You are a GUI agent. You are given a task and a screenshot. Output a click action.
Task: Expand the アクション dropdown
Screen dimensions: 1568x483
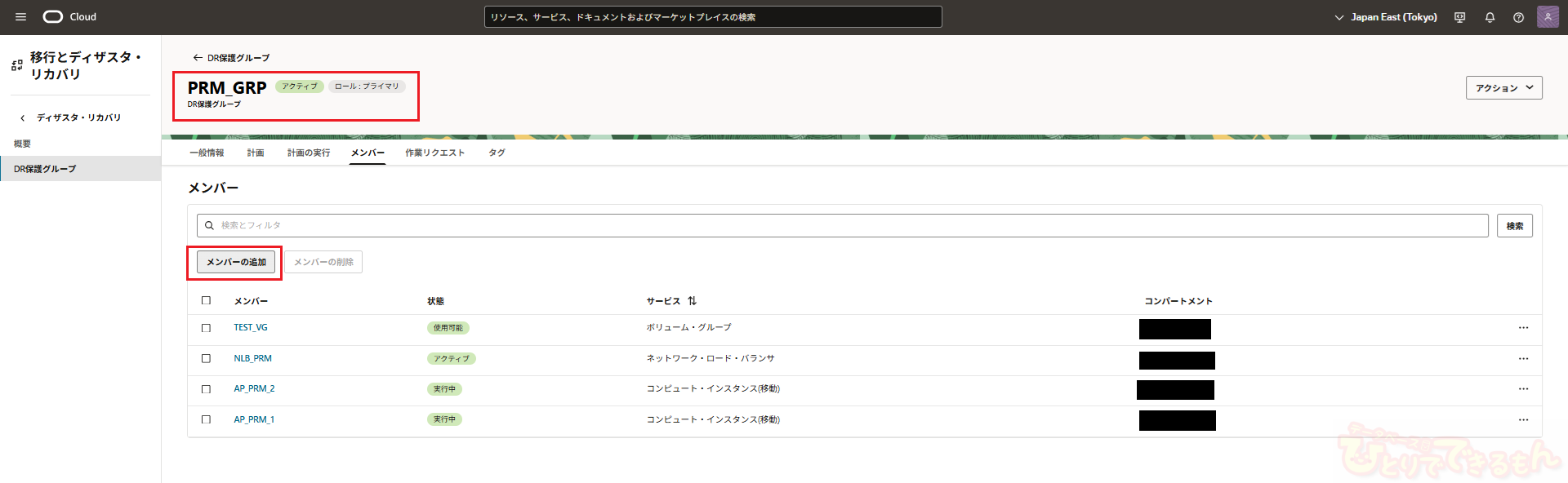tap(1503, 88)
